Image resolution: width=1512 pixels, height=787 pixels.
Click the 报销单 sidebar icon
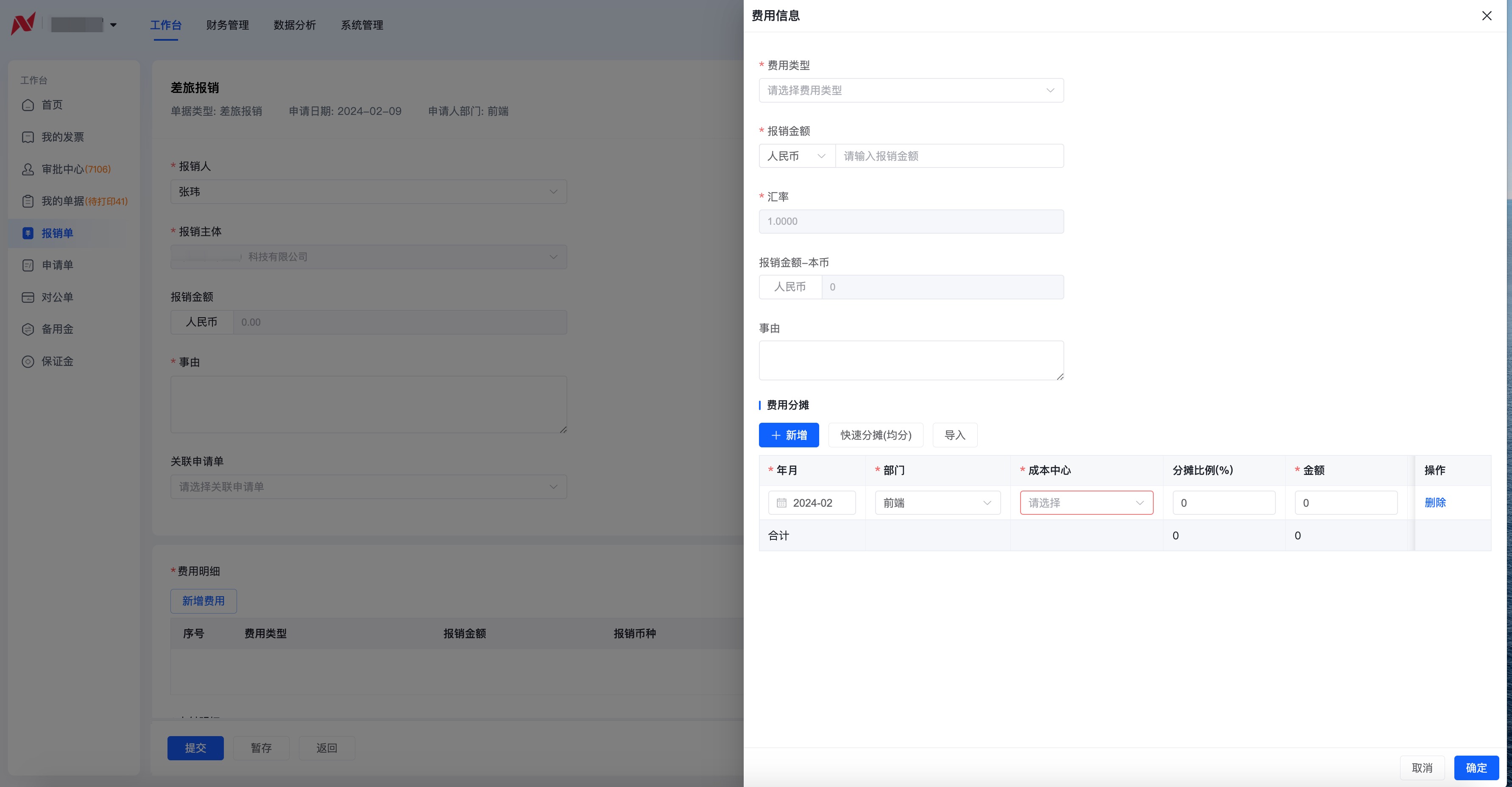click(x=28, y=233)
